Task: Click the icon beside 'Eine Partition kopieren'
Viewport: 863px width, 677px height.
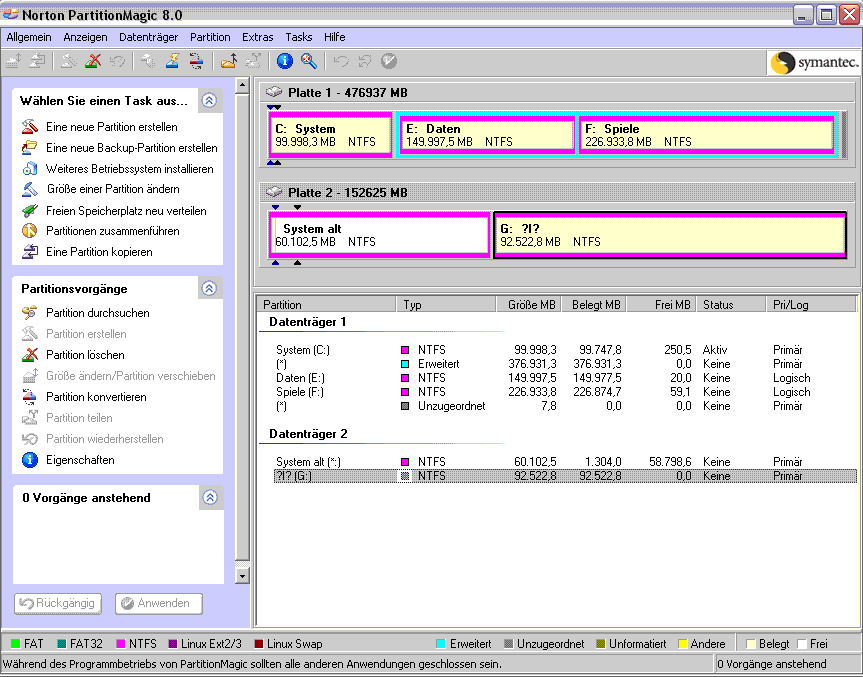Action: pyautogui.click(x=30, y=252)
